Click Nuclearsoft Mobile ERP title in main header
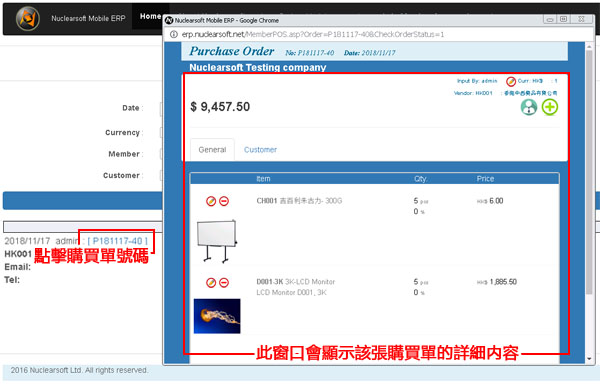Image resolution: width=600 pixels, height=384 pixels. pyautogui.click(x=88, y=18)
